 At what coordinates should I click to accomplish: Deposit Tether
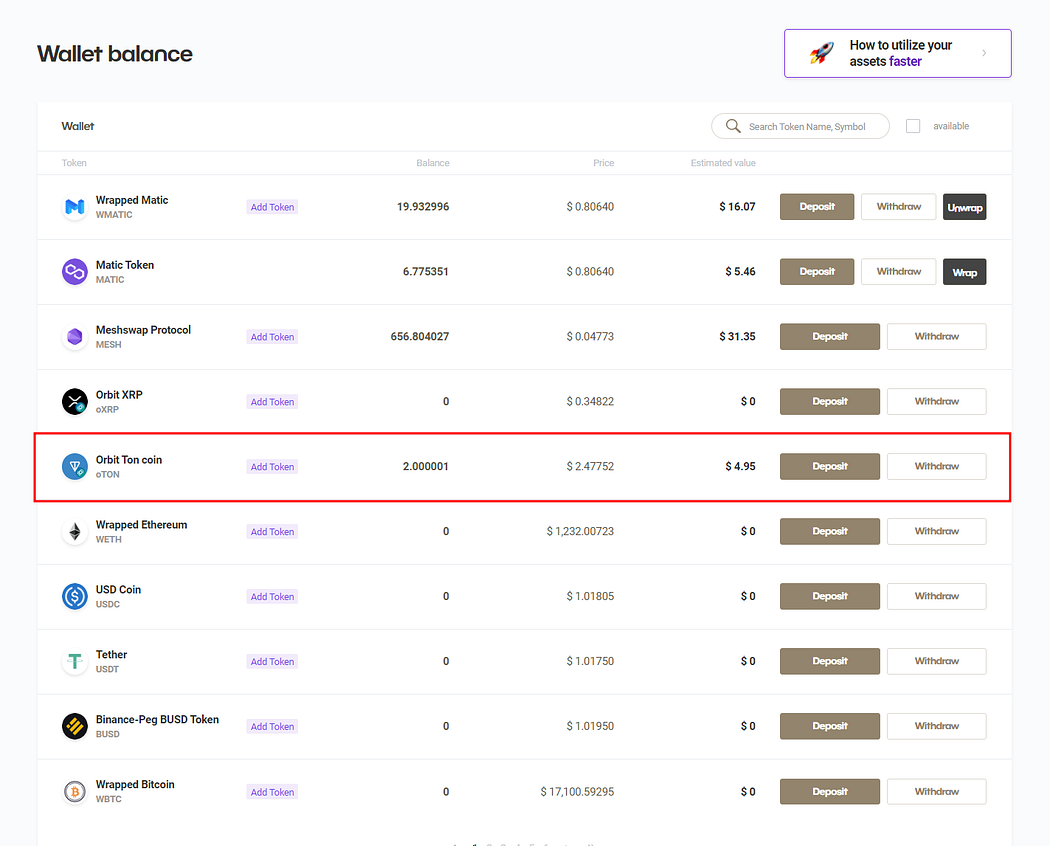(830, 661)
